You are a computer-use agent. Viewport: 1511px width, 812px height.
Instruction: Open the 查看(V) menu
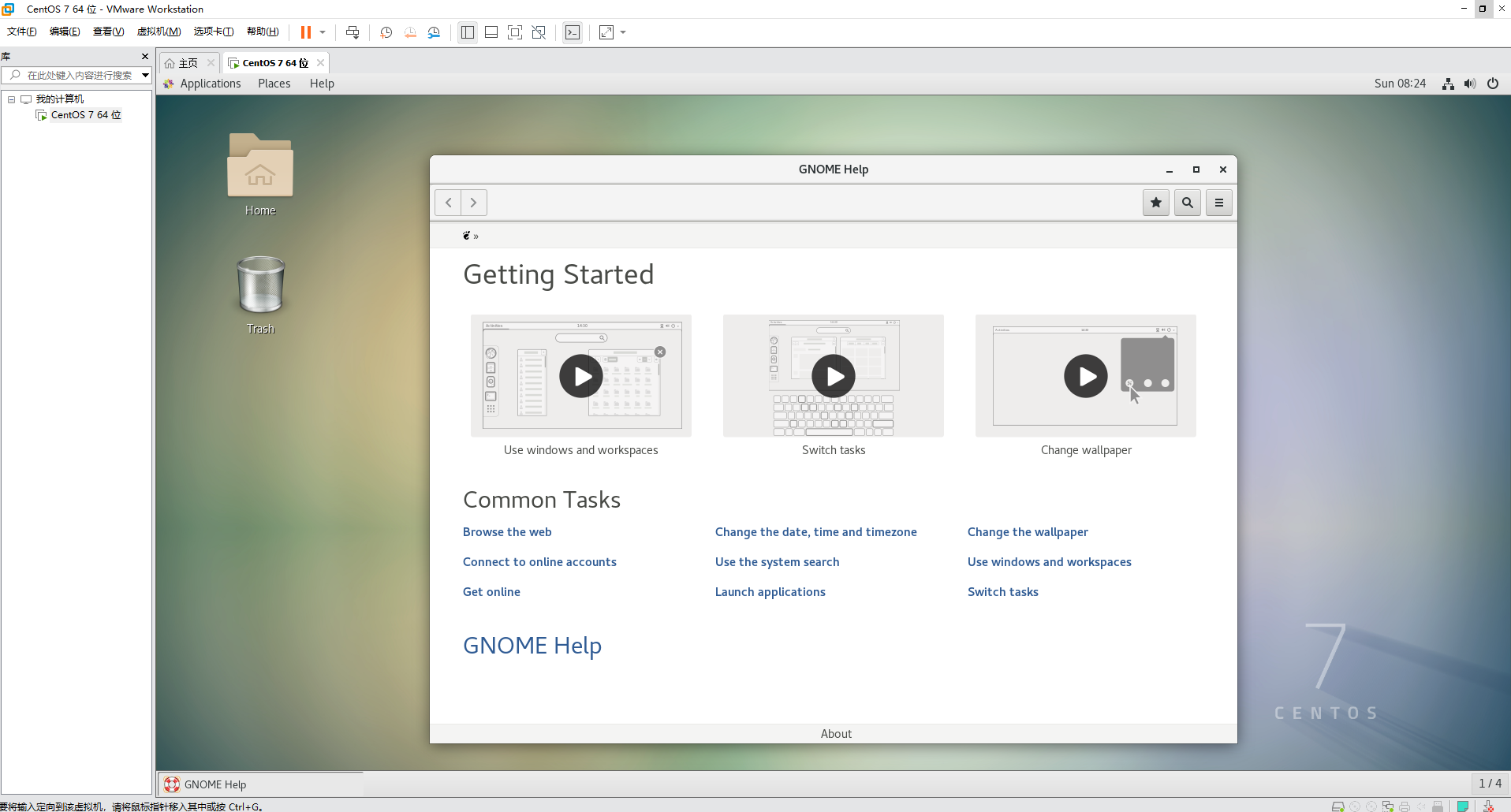coord(108,32)
